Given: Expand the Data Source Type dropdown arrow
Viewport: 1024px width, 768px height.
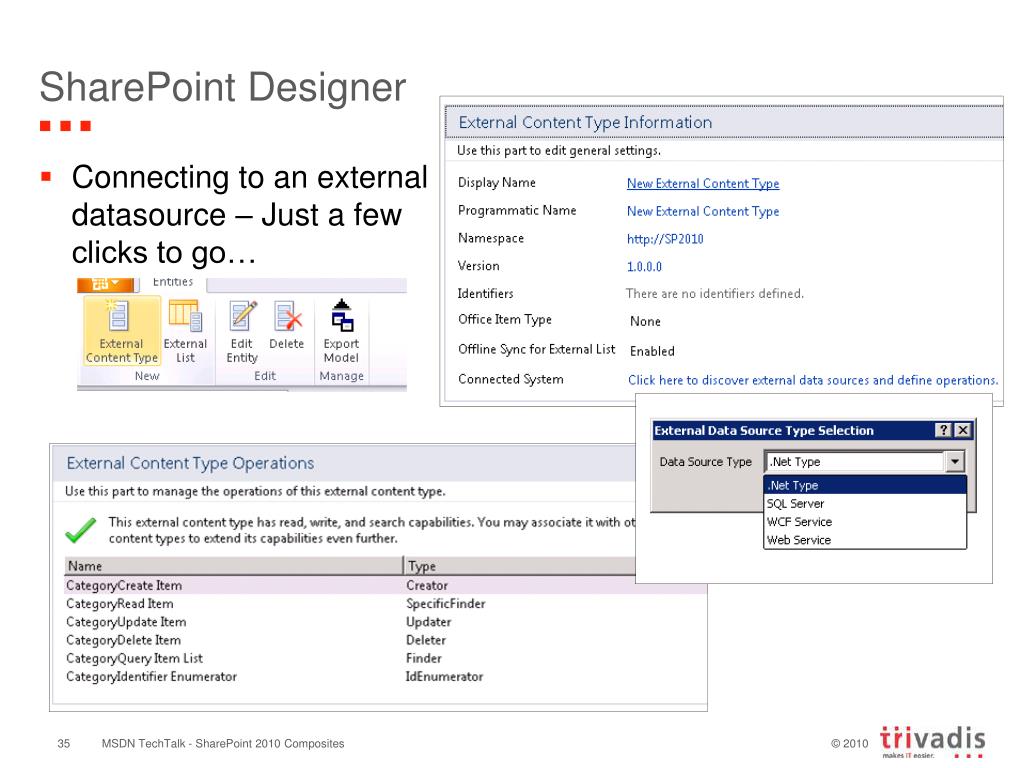Looking at the screenshot, I should (955, 462).
